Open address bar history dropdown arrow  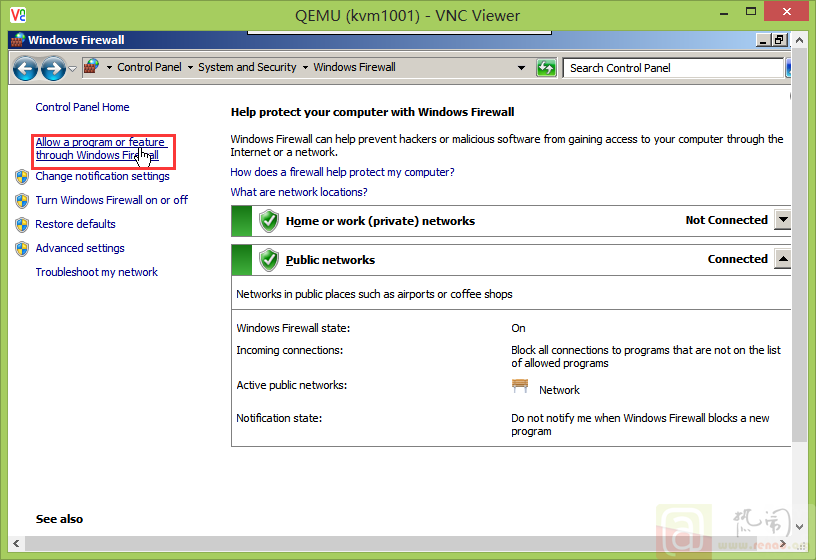tap(521, 68)
